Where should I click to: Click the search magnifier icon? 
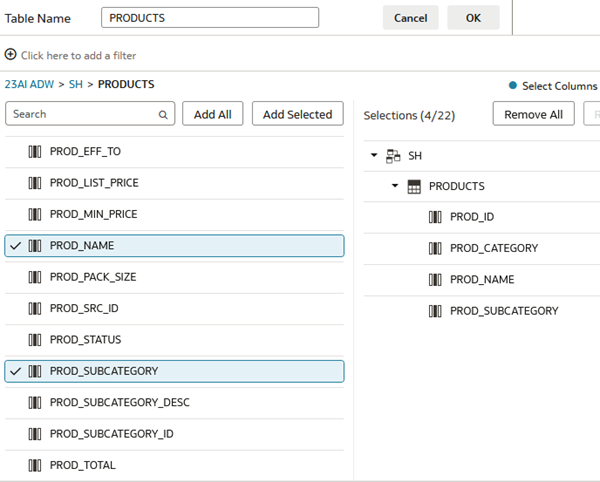[x=163, y=115]
